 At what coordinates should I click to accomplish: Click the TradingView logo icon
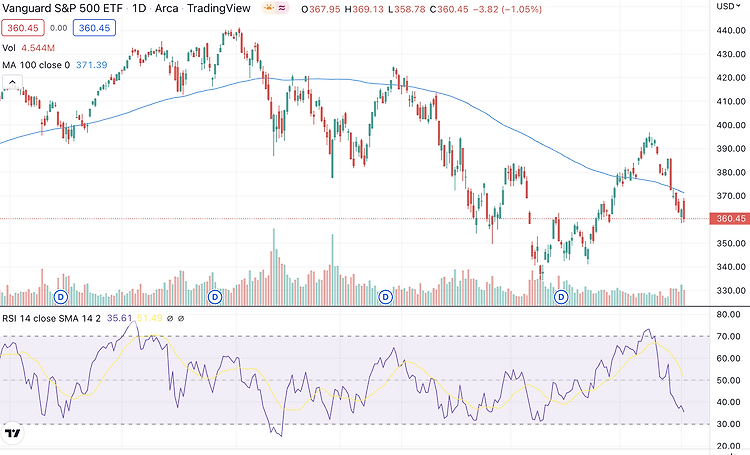[12, 433]
